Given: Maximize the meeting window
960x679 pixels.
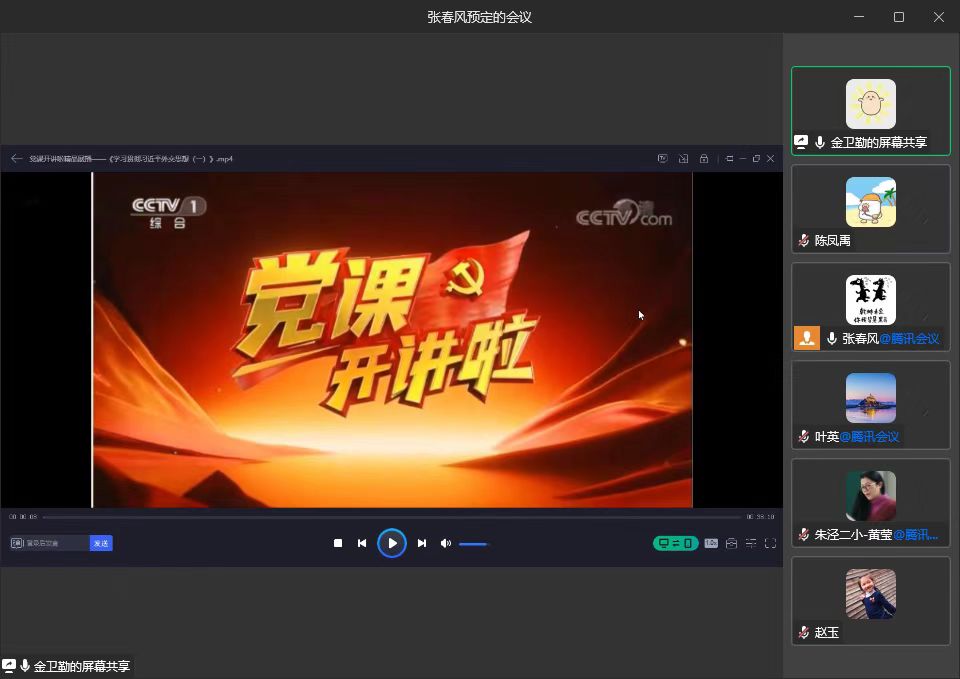Looking at the screenshot, I should pyautogui.click(x=899, y=17).
